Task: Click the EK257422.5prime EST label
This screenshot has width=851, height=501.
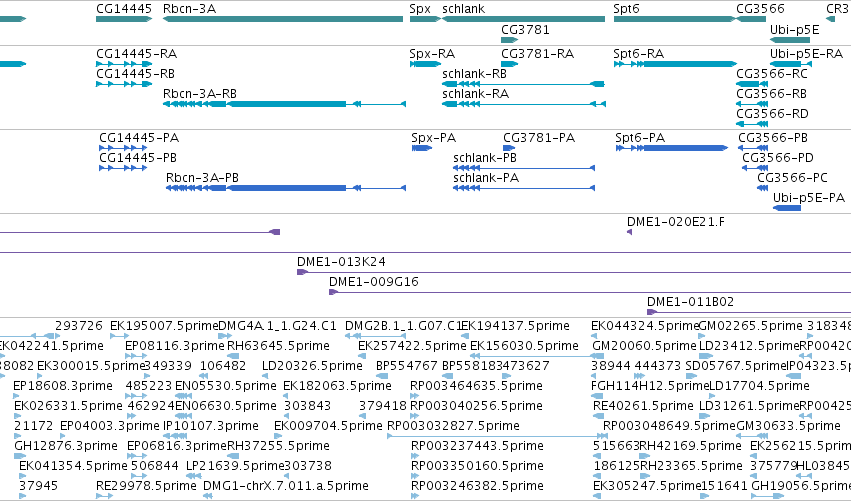Action: pos(412,346)
